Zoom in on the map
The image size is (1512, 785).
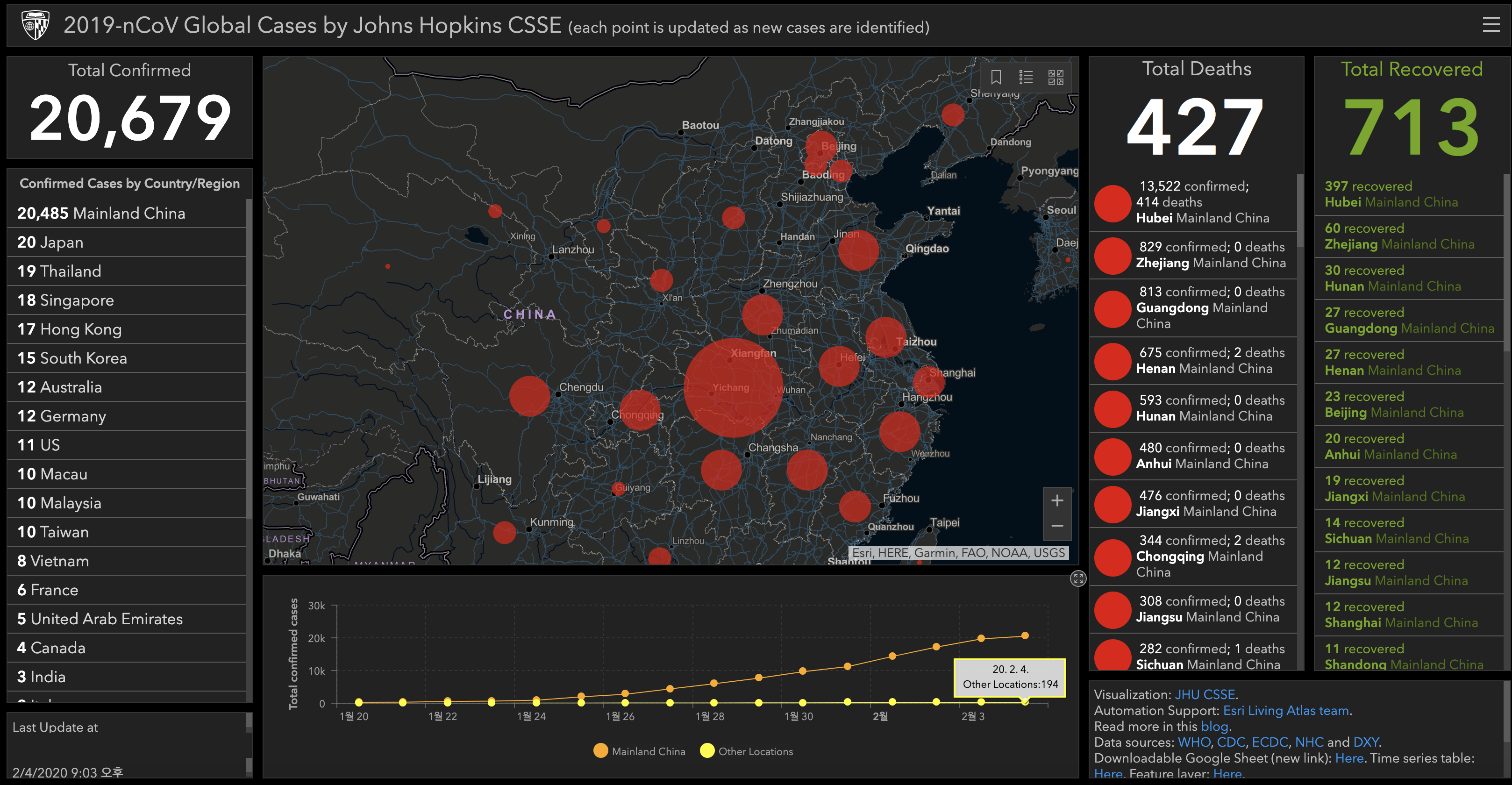tap(1056, 501)
